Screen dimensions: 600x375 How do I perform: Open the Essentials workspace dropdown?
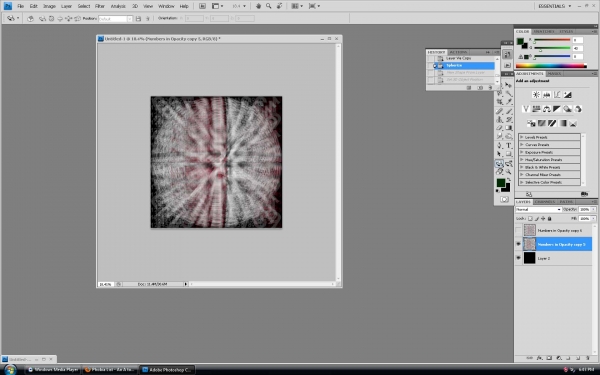pyautogui.click(x=554, y=6)
